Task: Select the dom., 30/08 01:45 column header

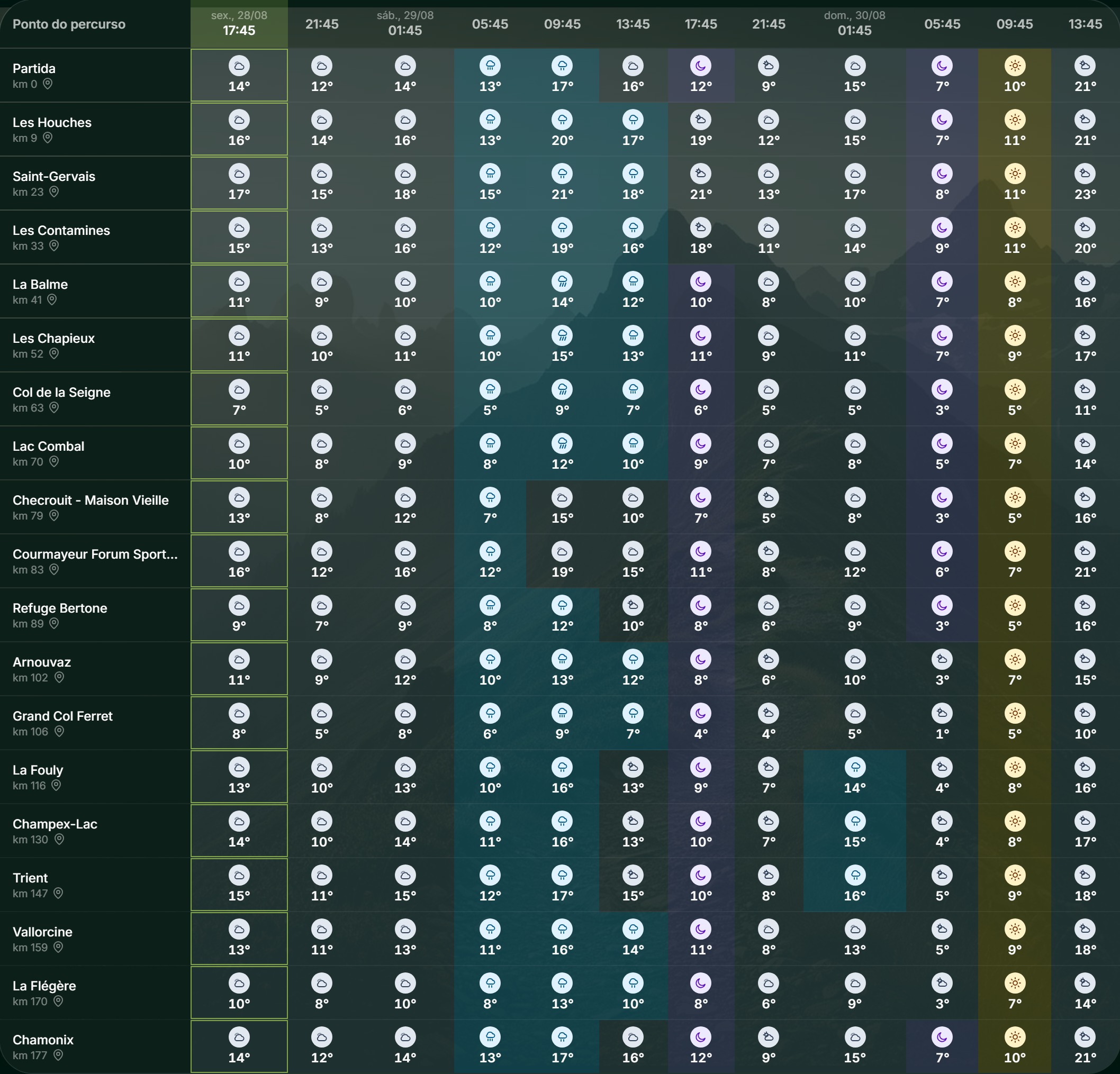Action: [854, 23]
